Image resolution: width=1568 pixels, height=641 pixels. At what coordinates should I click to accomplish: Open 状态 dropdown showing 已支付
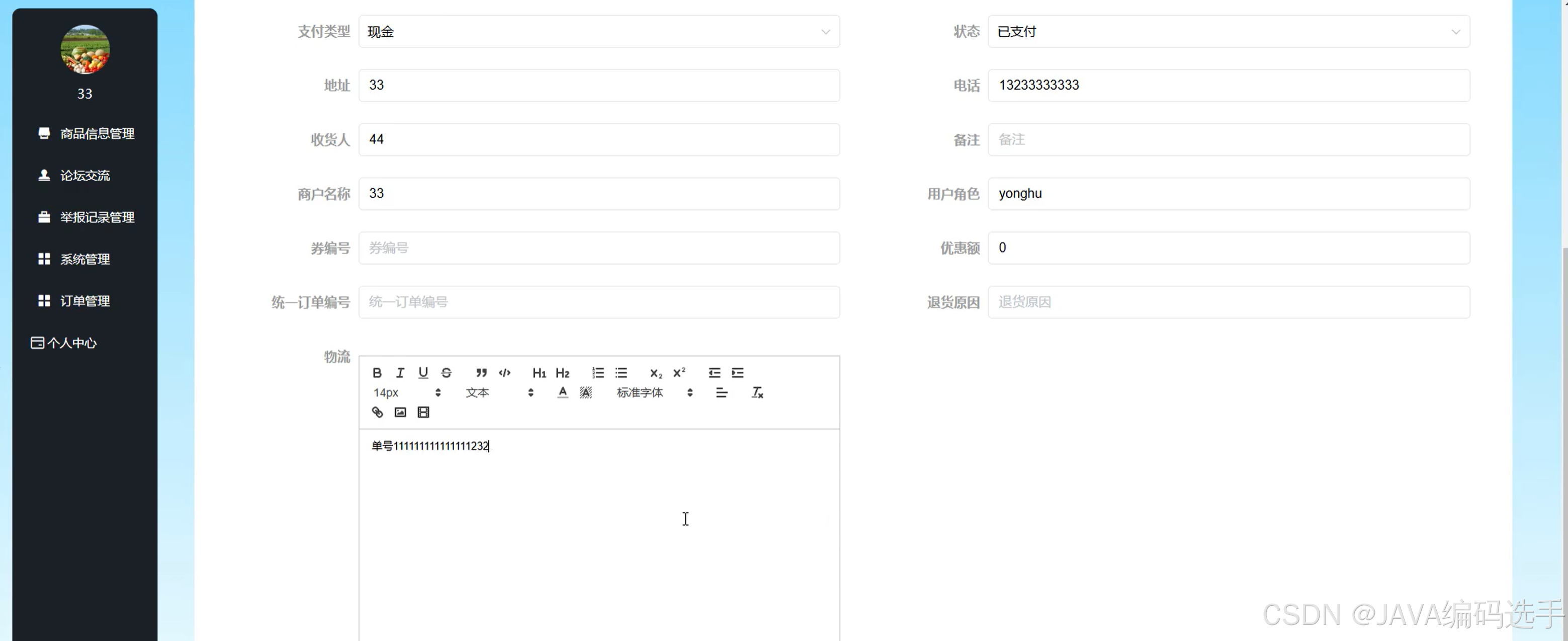[x=1229, y=32]
